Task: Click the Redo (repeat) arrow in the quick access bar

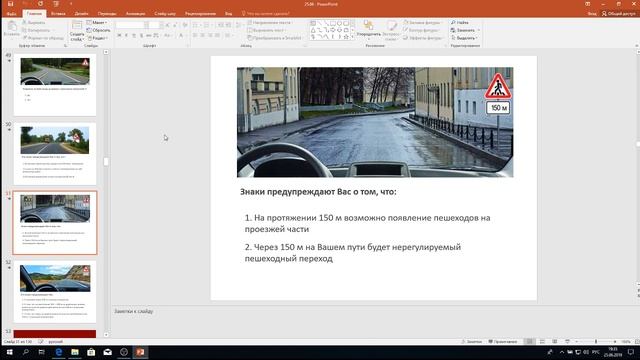Action: point(40,4)
